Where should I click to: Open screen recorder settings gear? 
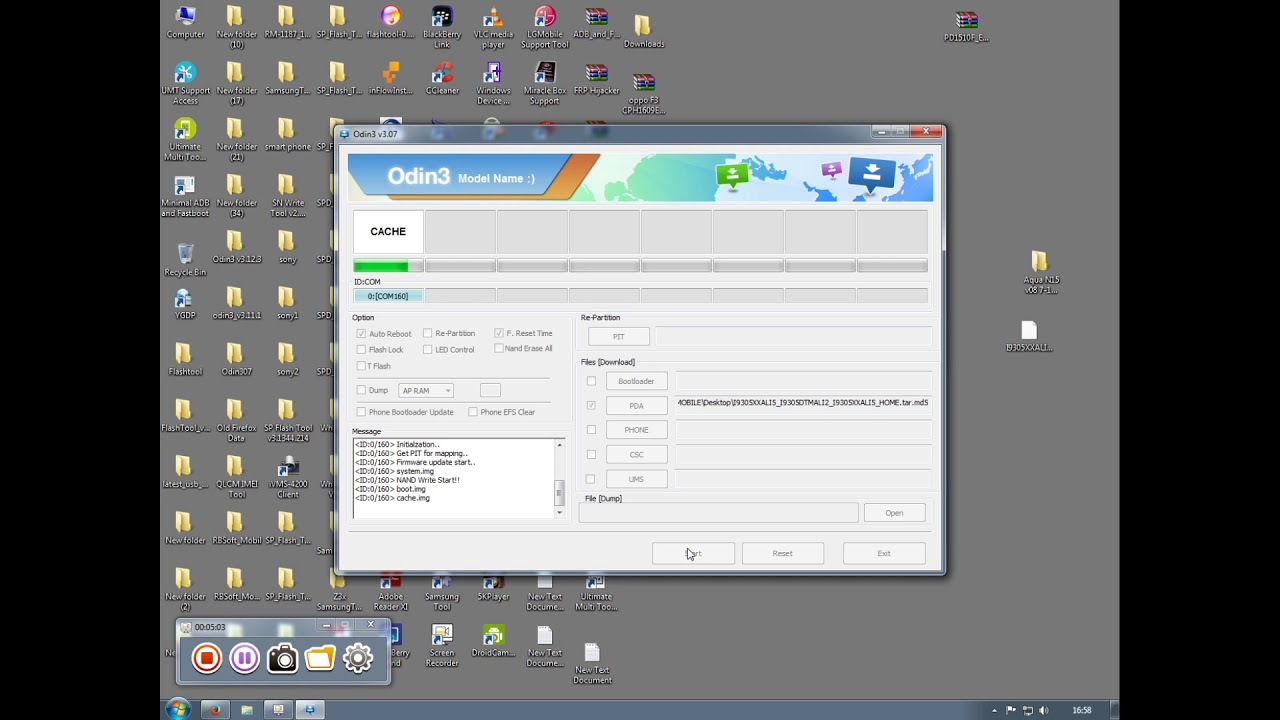coord(358,658)
